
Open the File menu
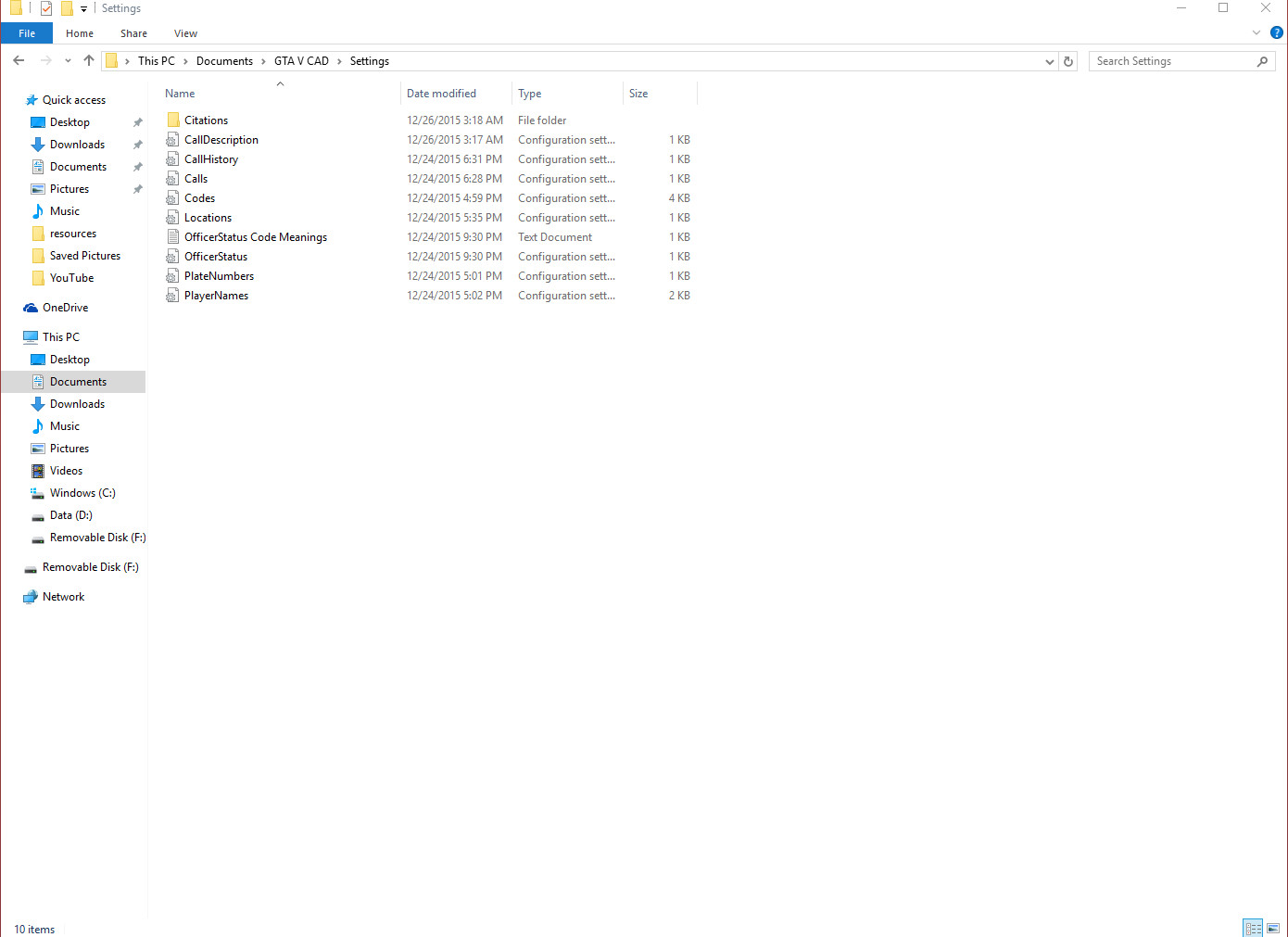pyautogui.click(x=27, y=33)
